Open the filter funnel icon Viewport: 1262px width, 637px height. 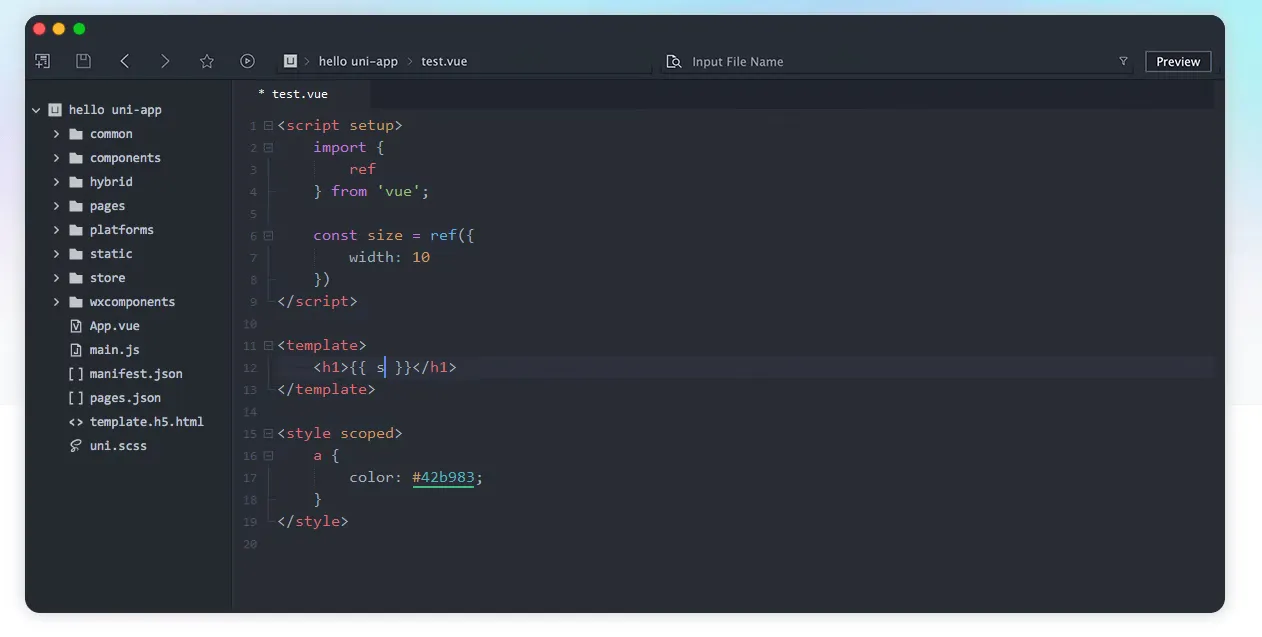click(1123, 61)
